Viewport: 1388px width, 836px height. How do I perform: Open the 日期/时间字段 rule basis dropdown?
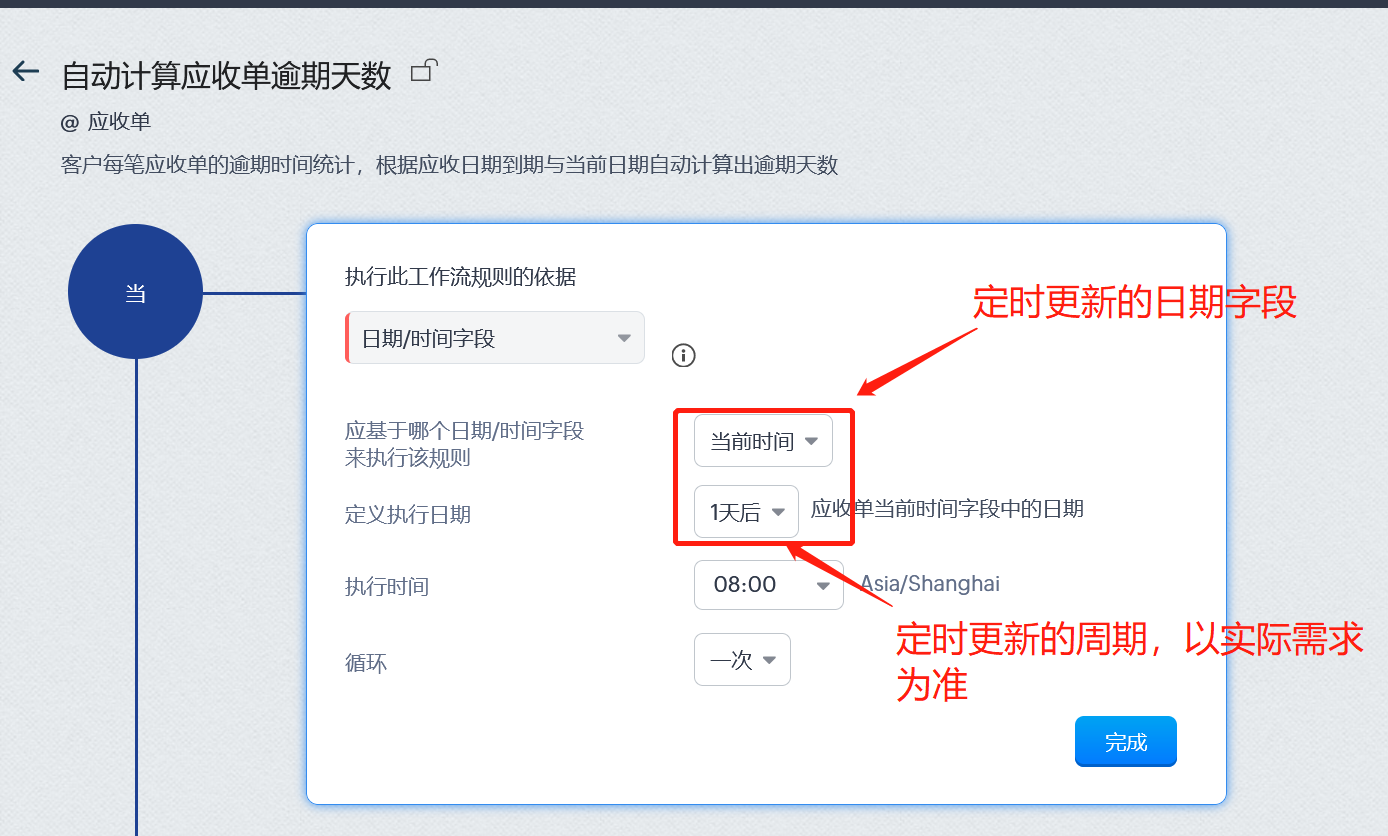495,338
